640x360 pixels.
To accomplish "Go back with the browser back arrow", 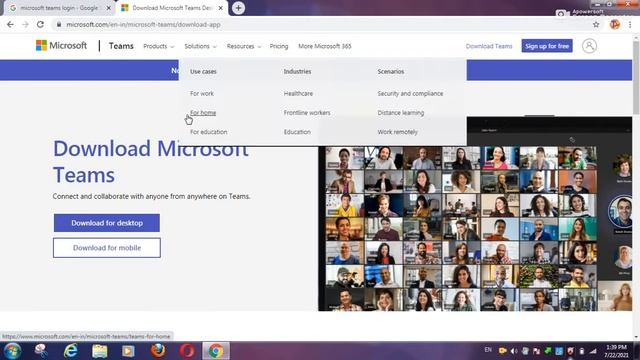I will coord(10,24).
